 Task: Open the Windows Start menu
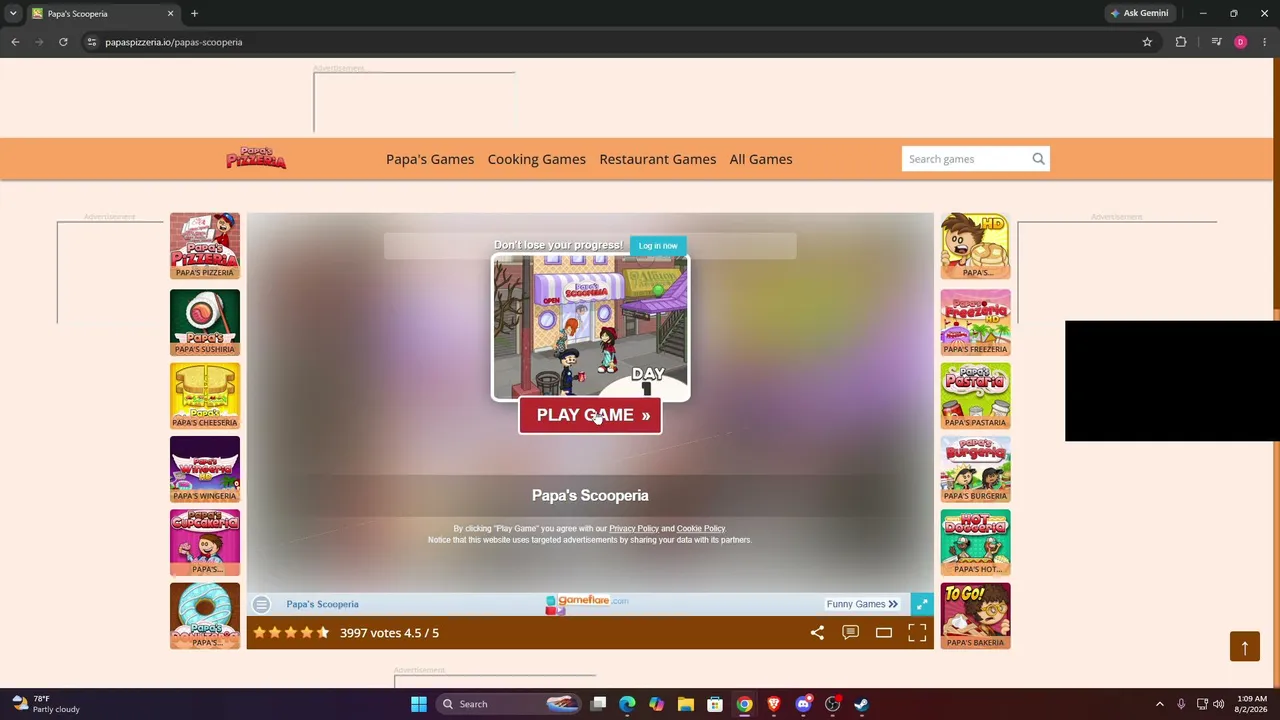point(419,704)
